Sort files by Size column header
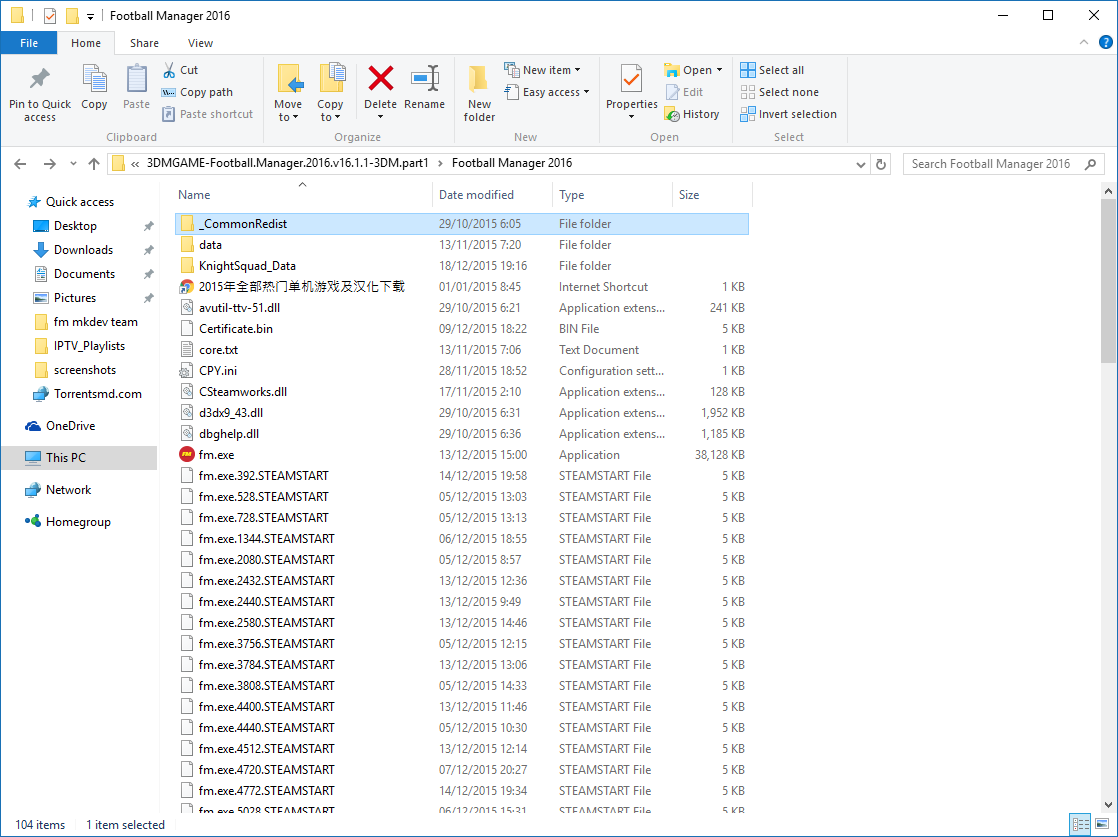 712,195
